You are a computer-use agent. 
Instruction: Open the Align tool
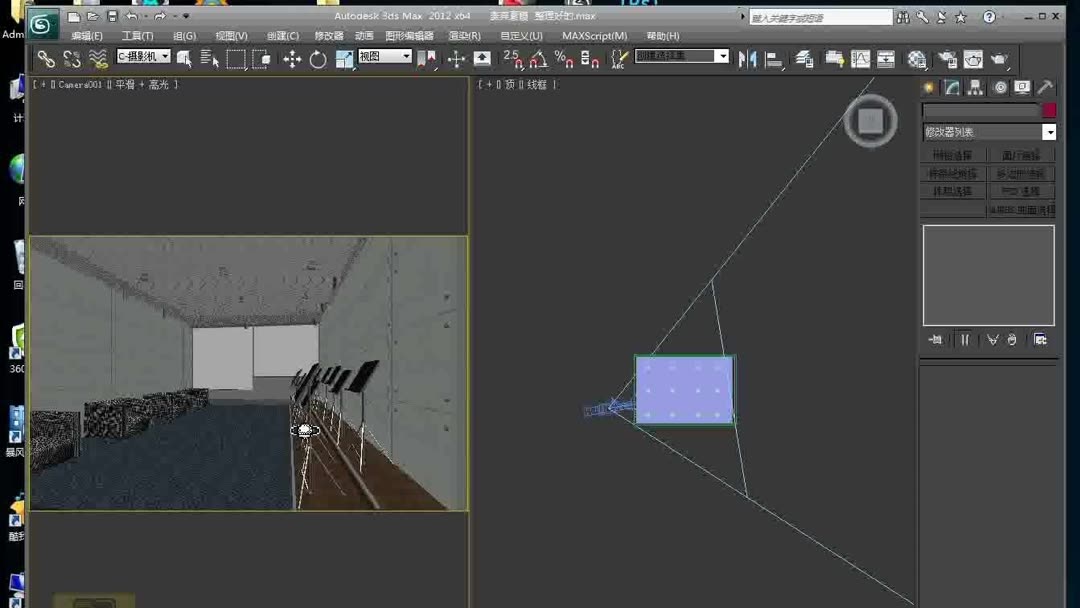coord(775,58)
